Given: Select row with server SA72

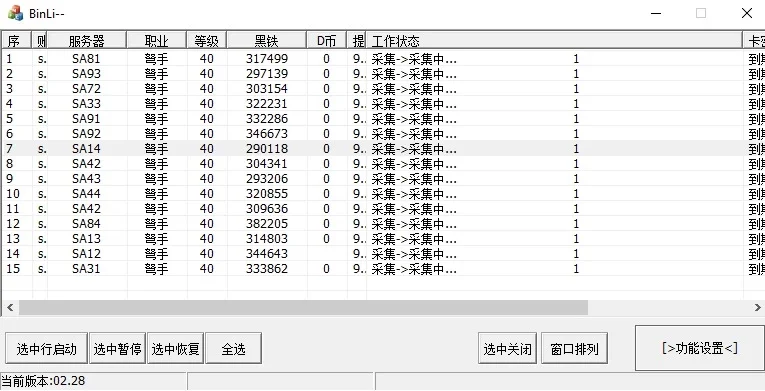Looking at the screenshot, I should click(x=383, y=89).
